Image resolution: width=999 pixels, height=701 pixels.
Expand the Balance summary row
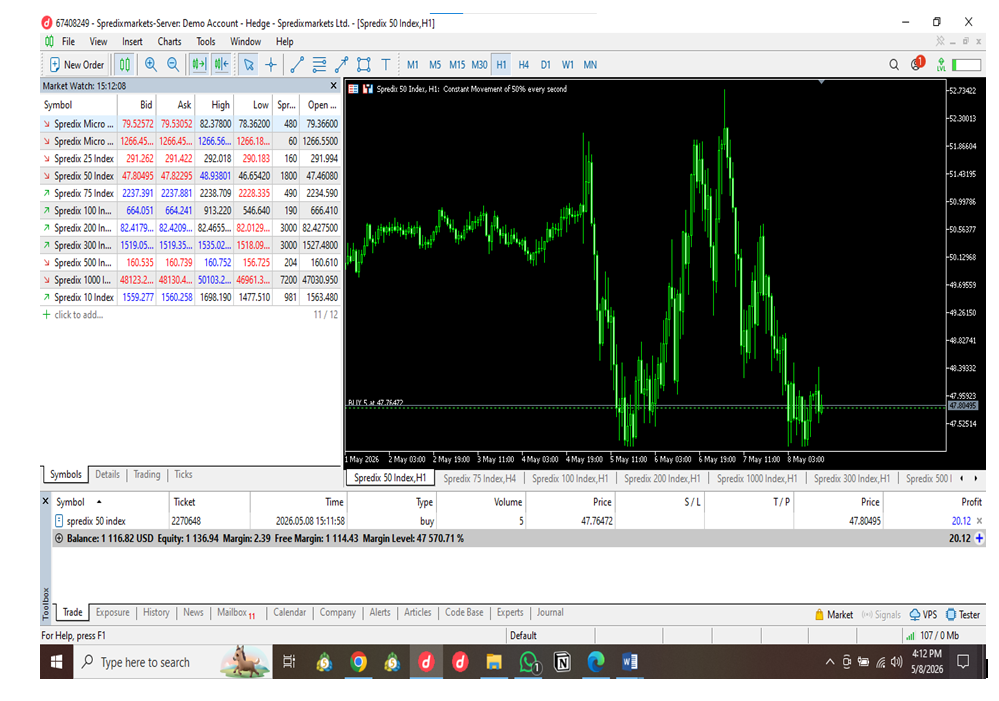(59, 538)
